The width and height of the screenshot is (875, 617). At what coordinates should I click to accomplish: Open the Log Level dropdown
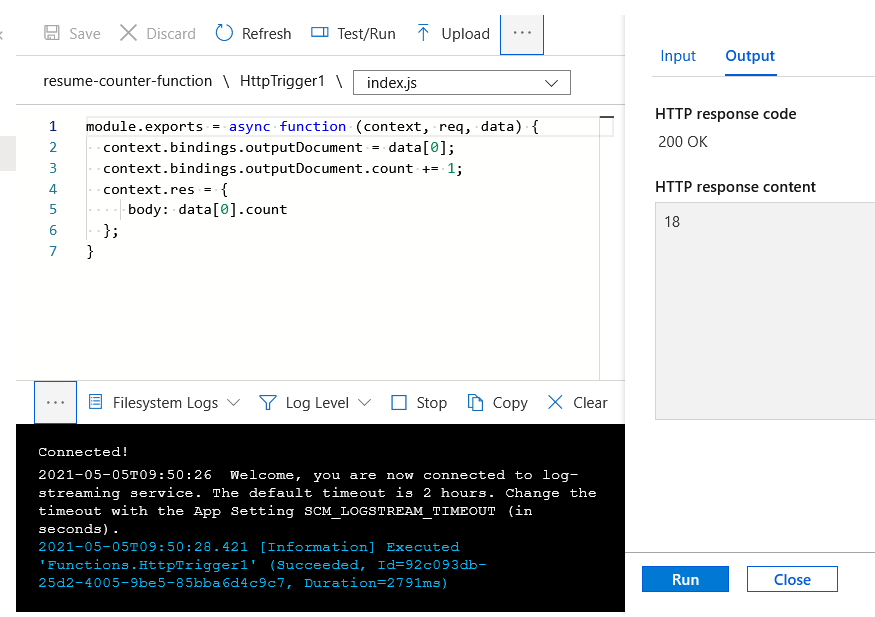point(315,402)
